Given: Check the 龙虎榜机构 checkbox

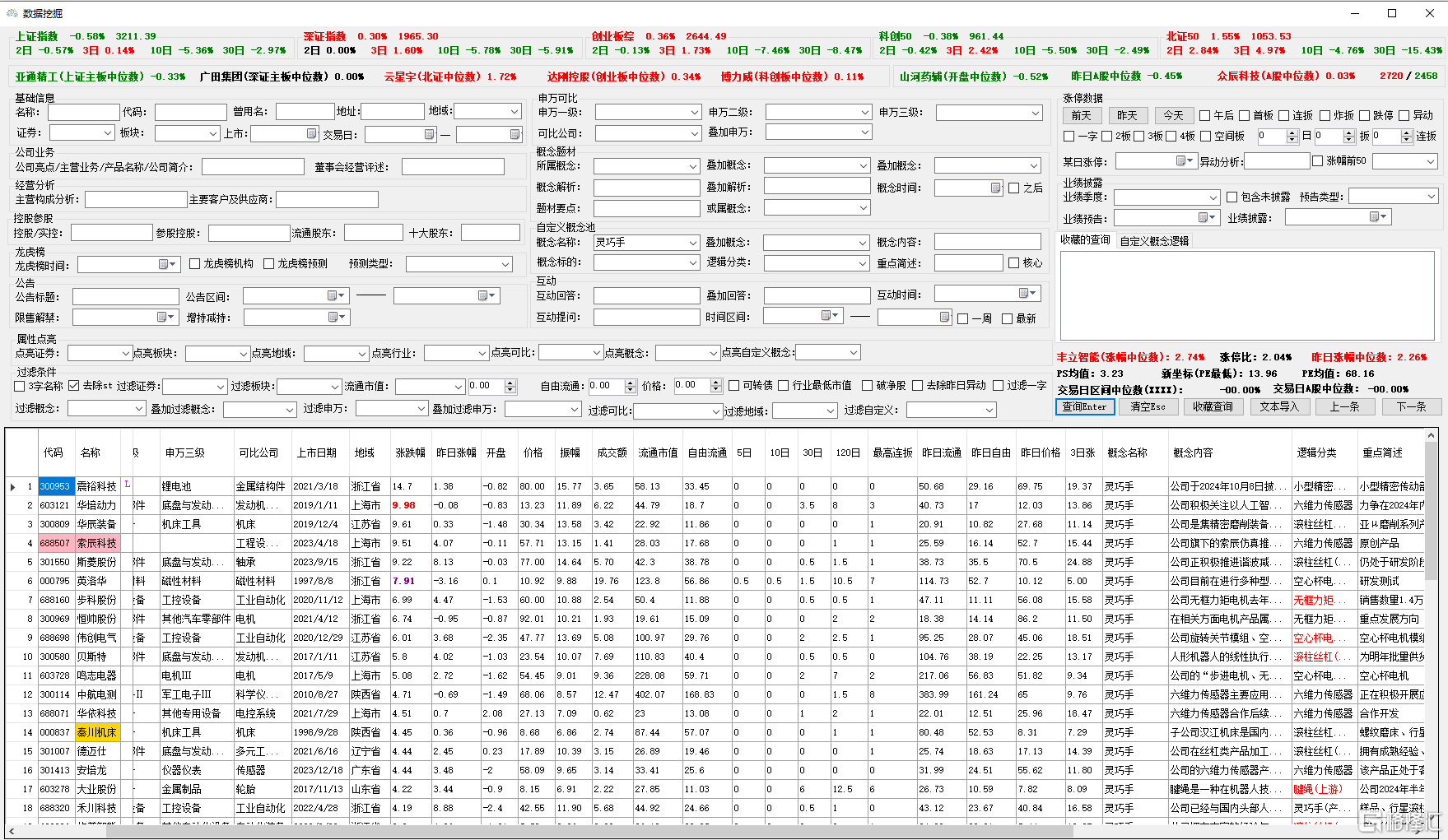Looking at the screenshot, I should tap(195, 264).
